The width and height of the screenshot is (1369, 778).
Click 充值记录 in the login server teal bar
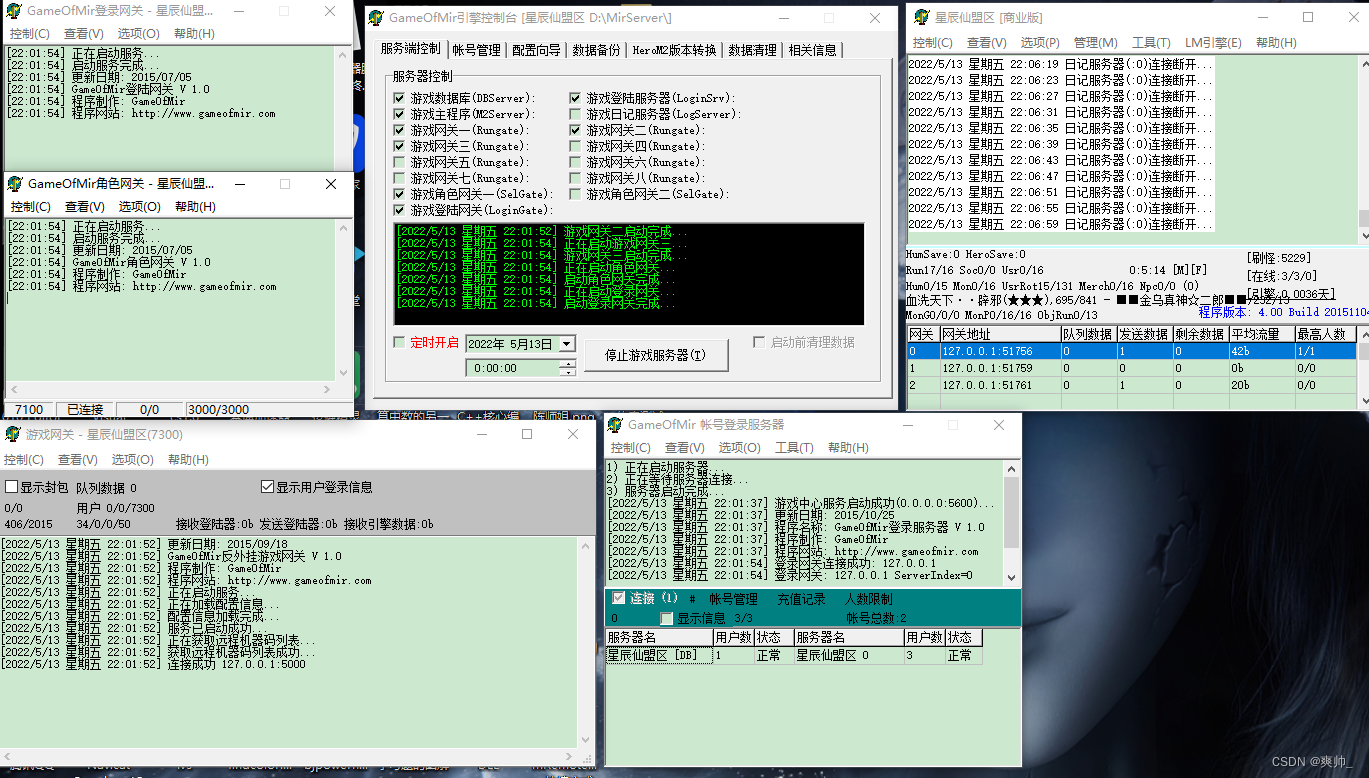(x=802, y=599)
